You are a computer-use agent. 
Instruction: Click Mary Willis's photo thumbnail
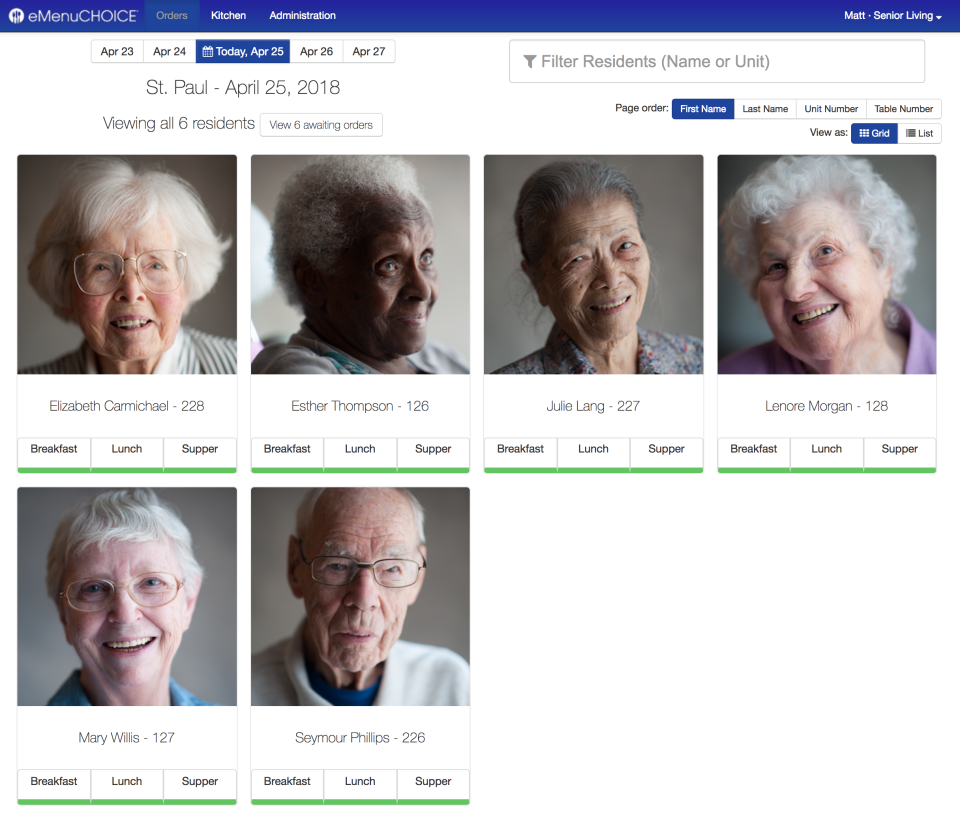coord(127,596)
